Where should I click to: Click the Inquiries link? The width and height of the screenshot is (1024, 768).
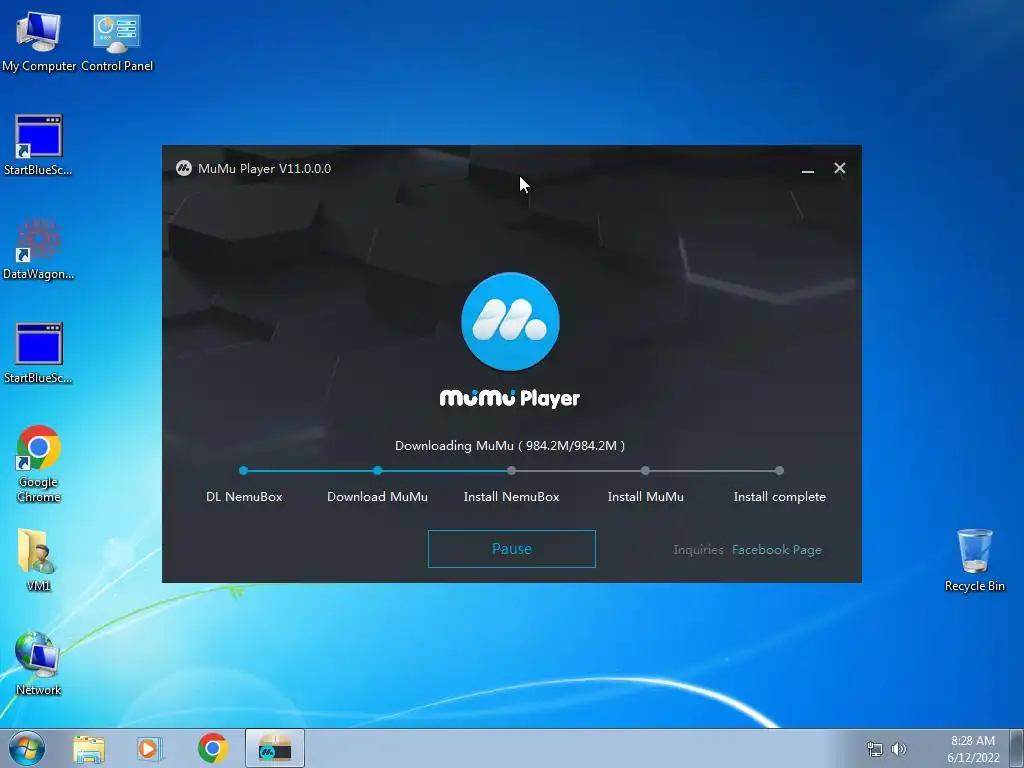click(x=698, y=550)
